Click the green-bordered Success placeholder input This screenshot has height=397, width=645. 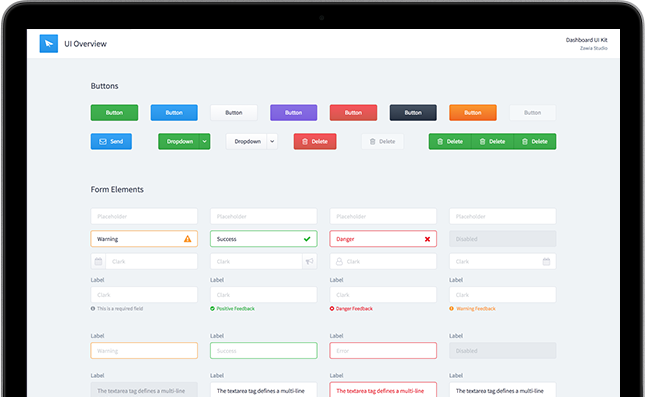click(264, 351)
